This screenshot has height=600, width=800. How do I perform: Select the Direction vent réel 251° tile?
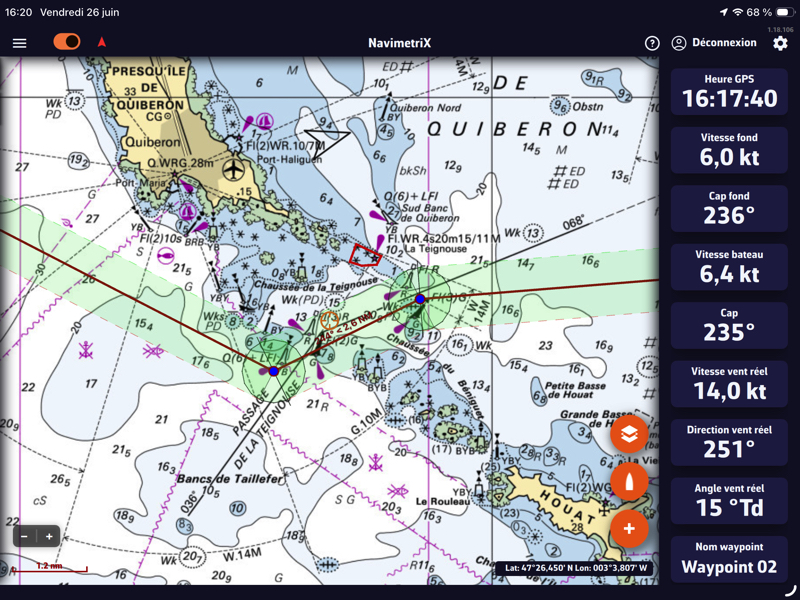(x=729, y=442)
